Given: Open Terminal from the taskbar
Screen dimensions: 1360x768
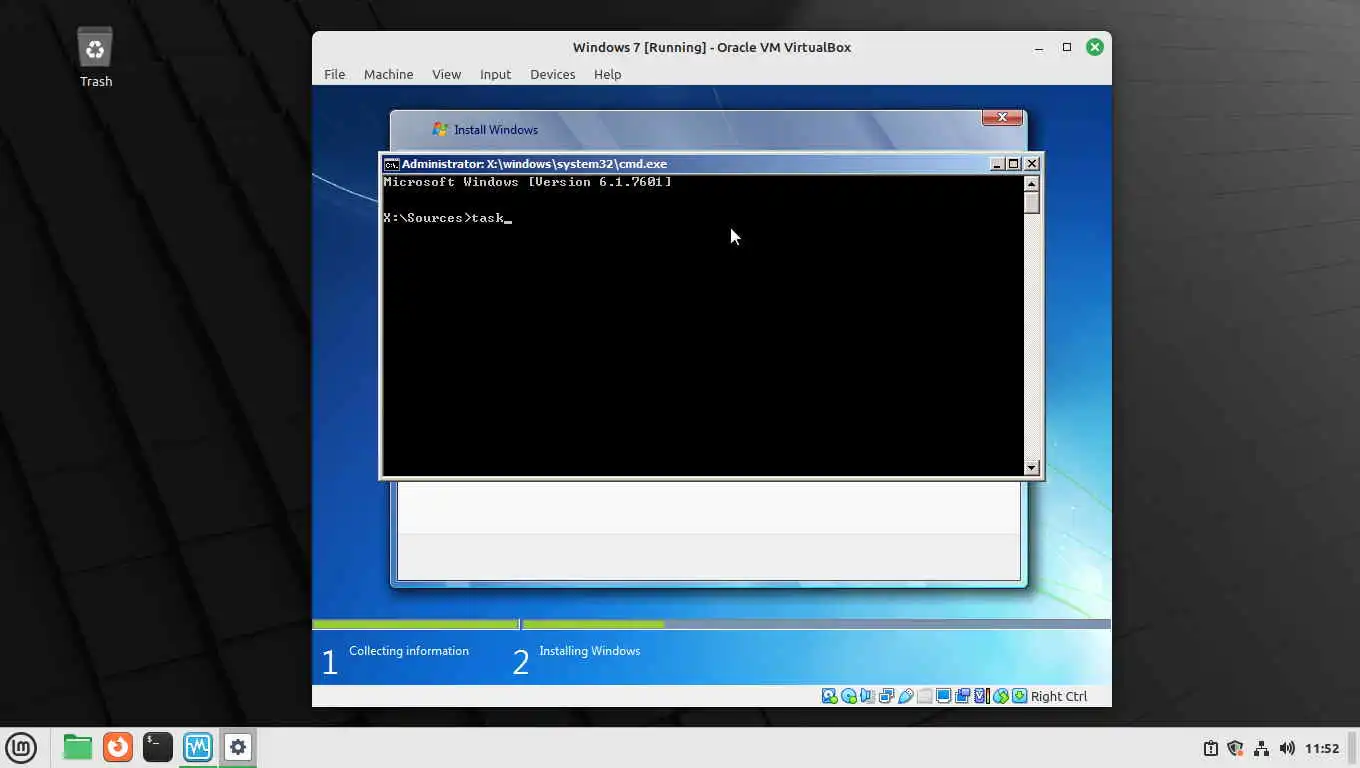Looking at the screenshot, I should point(158,747).
